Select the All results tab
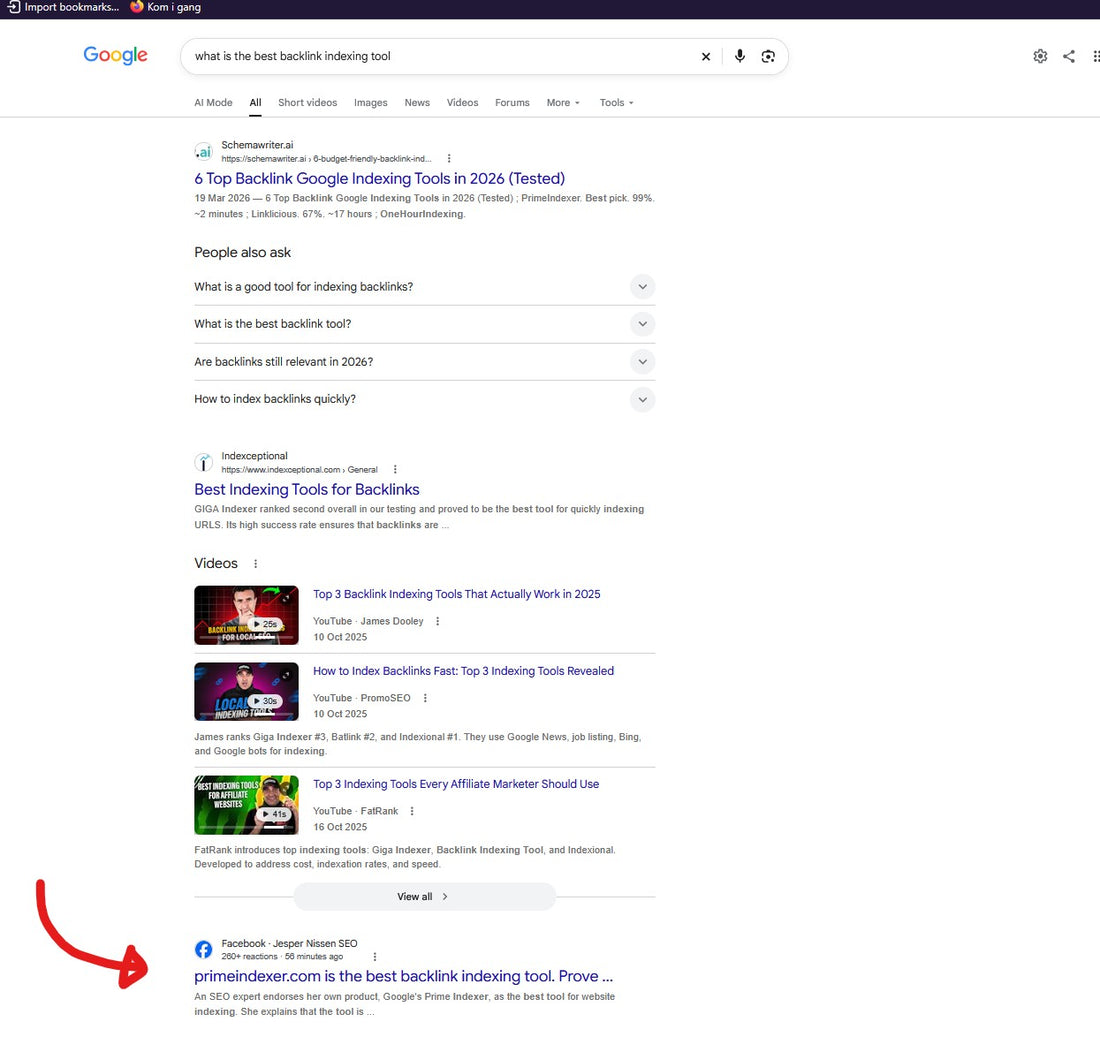Screen dimensions: 1100x1037 255,102
